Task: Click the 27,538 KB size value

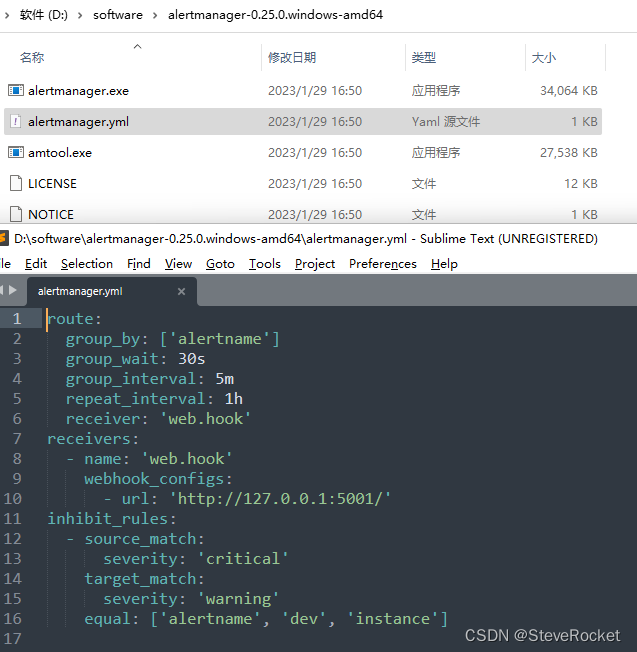Action: (568, 153)
